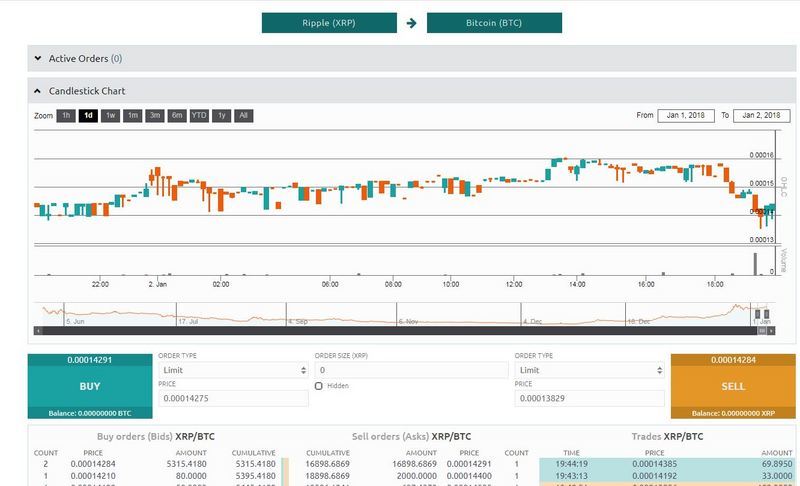Select the Ripple (XRP) currency button
Viewport: 800px width, 486px height.
(329, 23)
